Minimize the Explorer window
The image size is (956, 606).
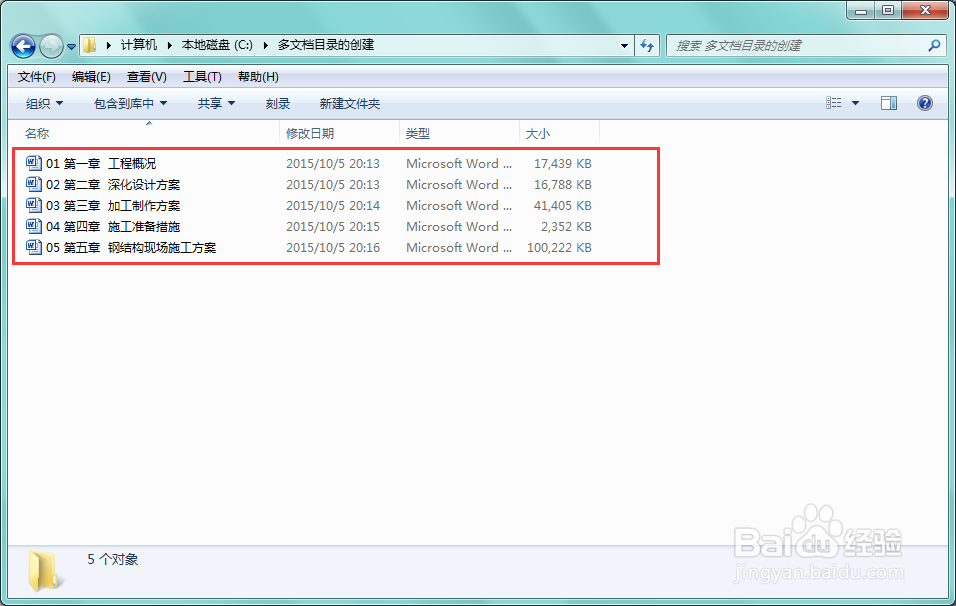click(860, 10)
